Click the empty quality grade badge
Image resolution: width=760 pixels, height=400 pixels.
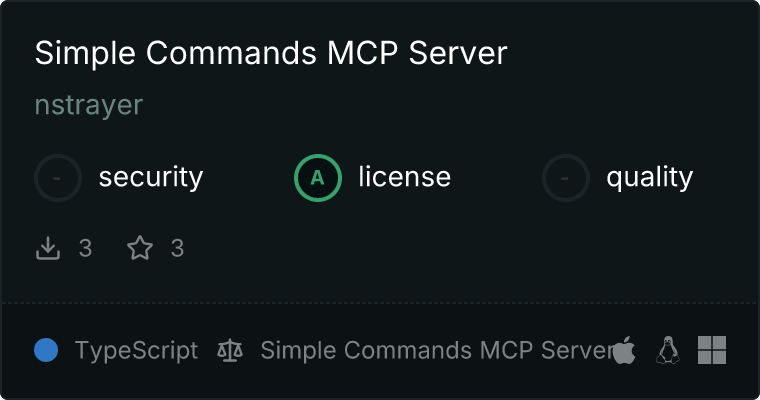coord(566,178)
